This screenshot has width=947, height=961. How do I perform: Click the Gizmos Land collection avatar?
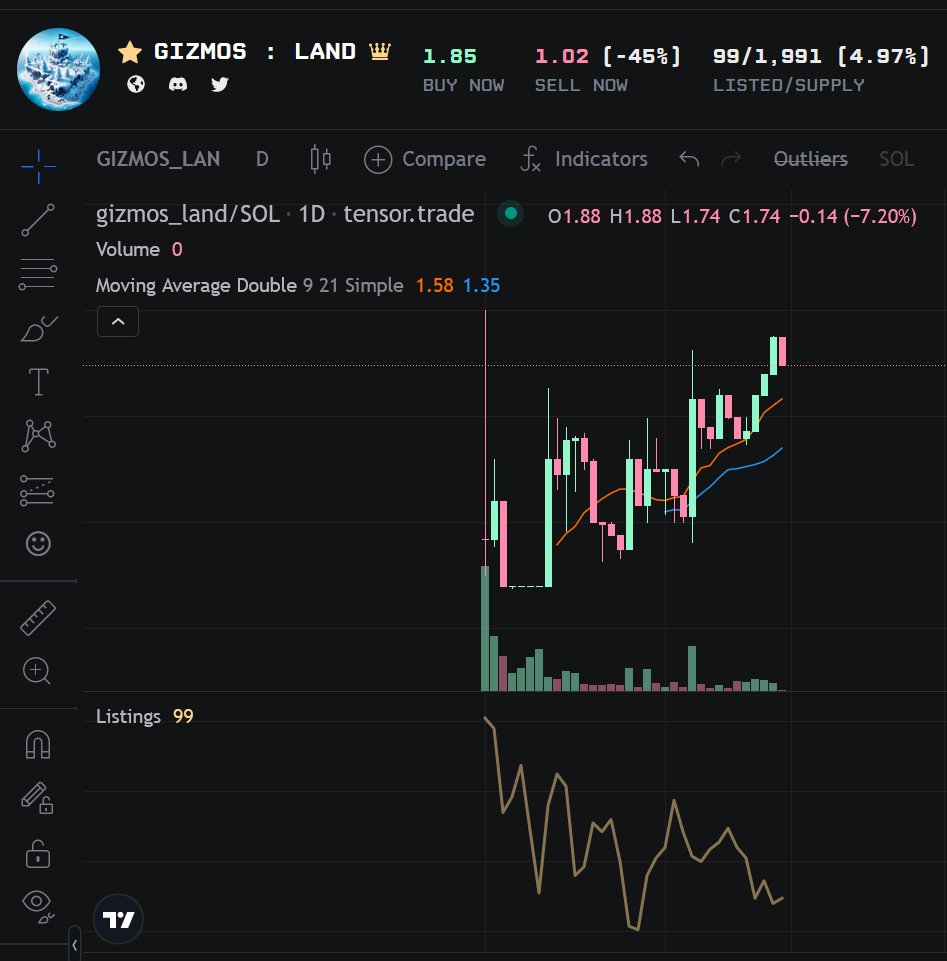point(58,69)
